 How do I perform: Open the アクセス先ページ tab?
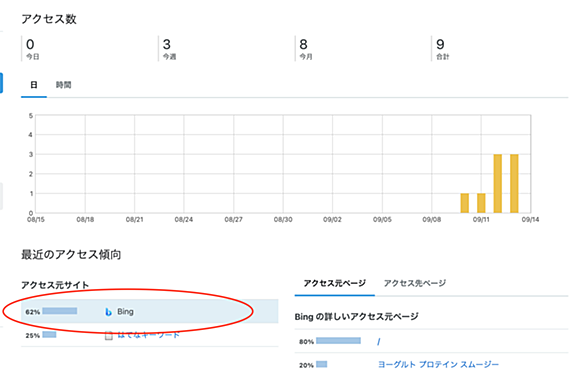pos(415,283)
